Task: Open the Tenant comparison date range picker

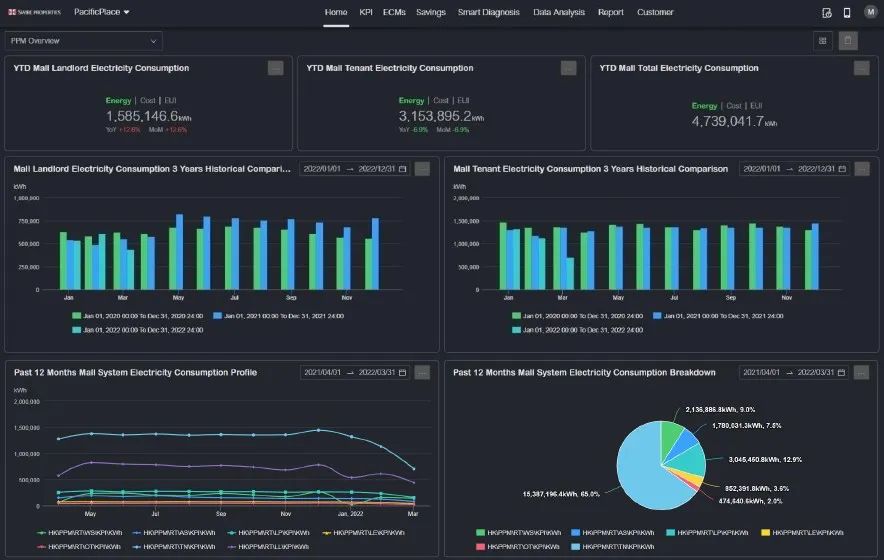Action: point(795,169)
